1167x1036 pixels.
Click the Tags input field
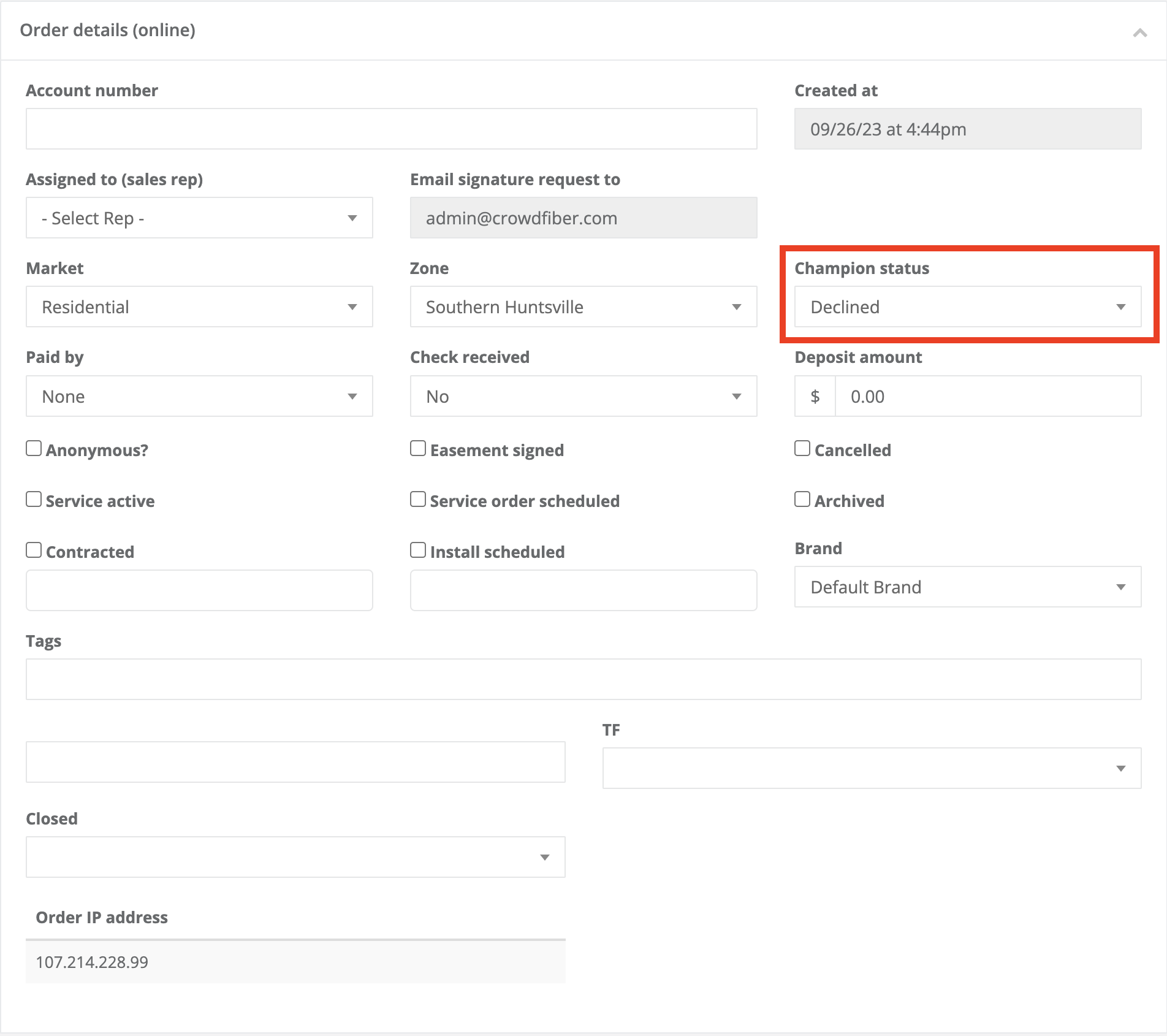[x=583, y=679]
